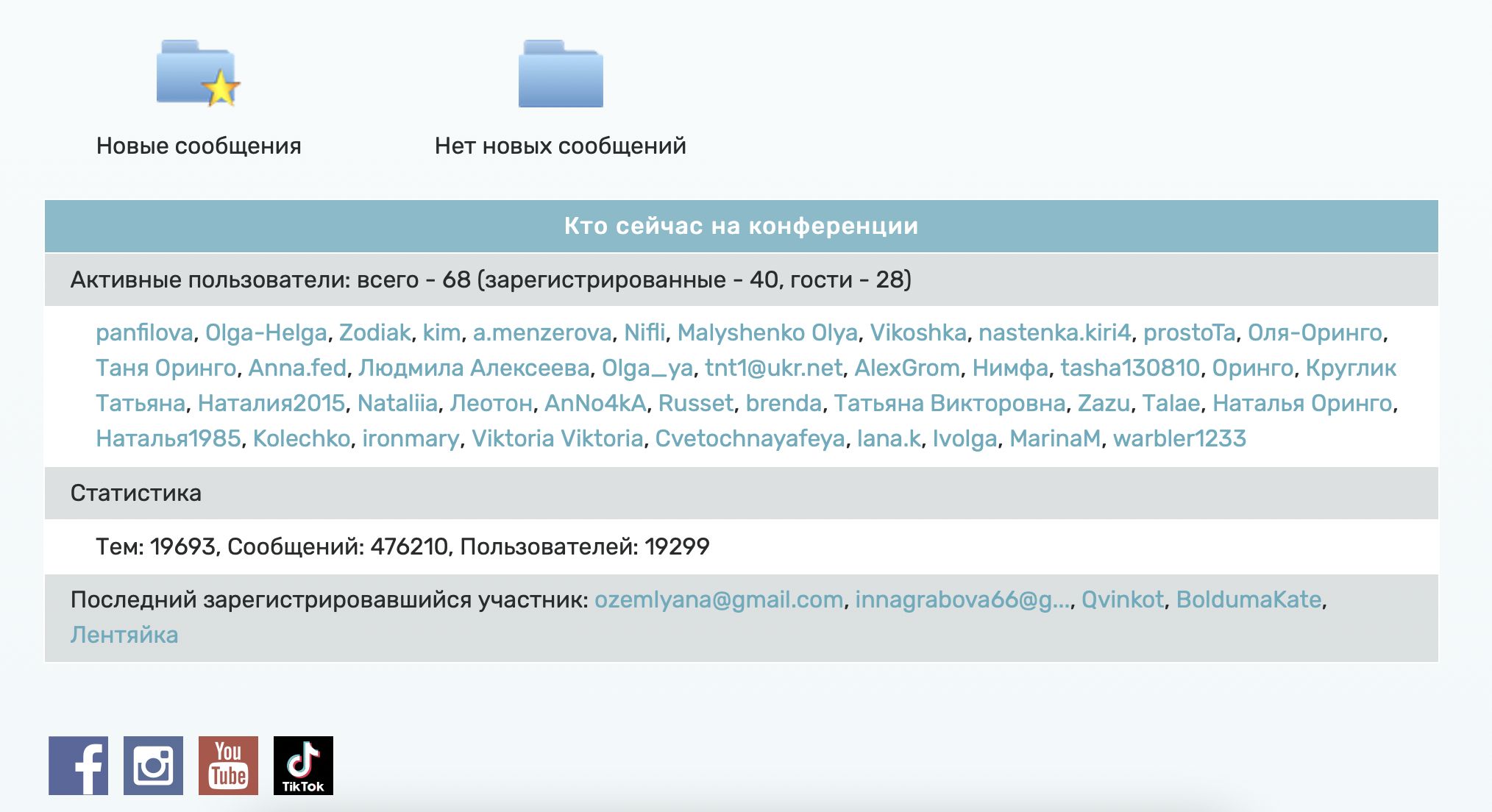
Task: Open user profile a.menzerova
Action: pyautogui.click(x=542, y=332)
